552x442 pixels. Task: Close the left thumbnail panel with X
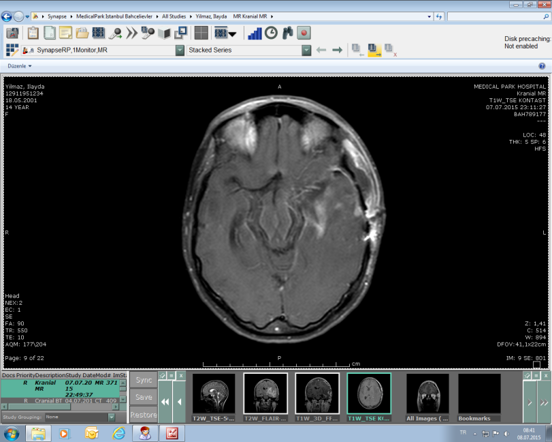click(x=181, y=376)
